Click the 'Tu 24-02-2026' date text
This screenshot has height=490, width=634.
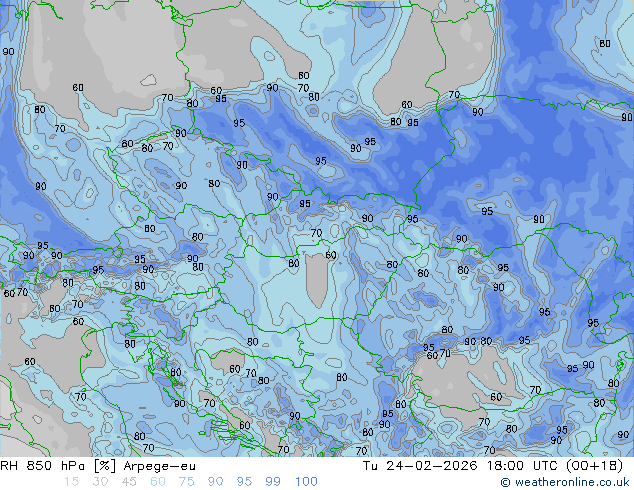tap(420, 466)
